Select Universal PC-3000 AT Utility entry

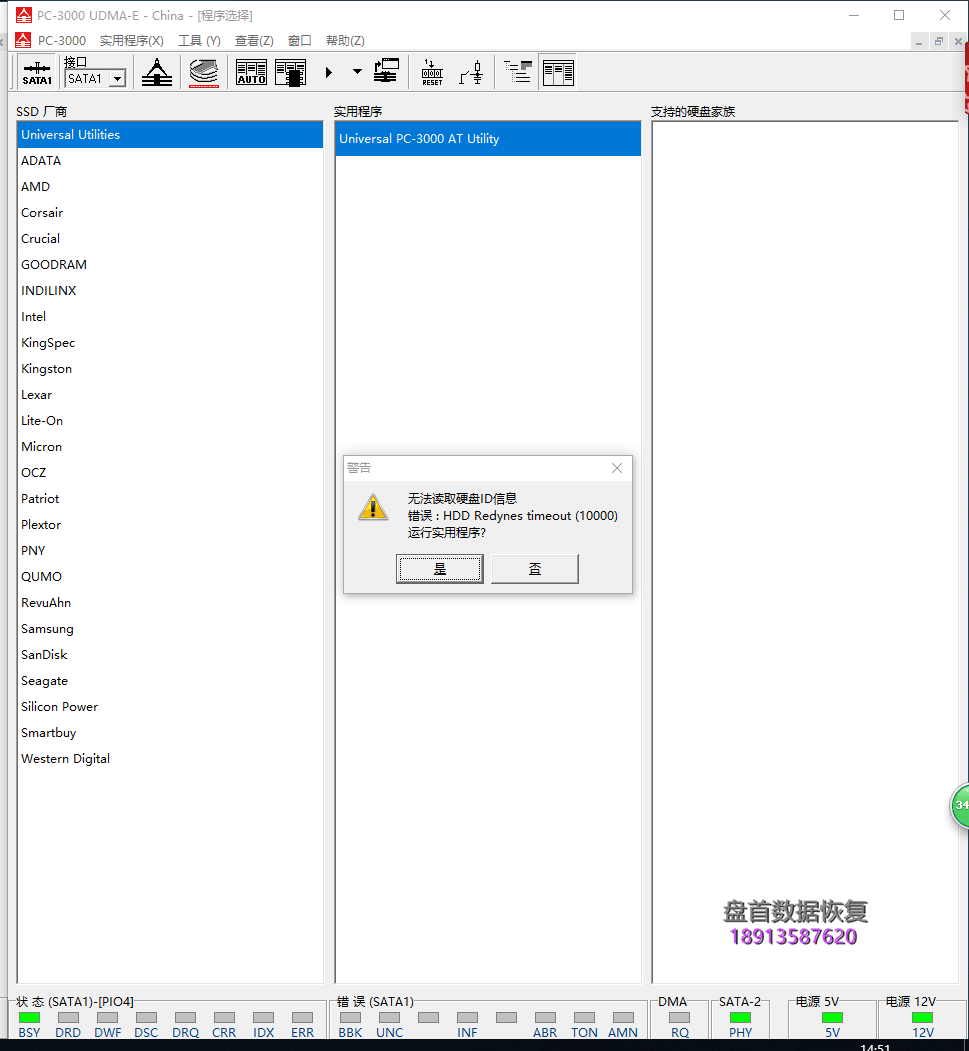(488, 139)
